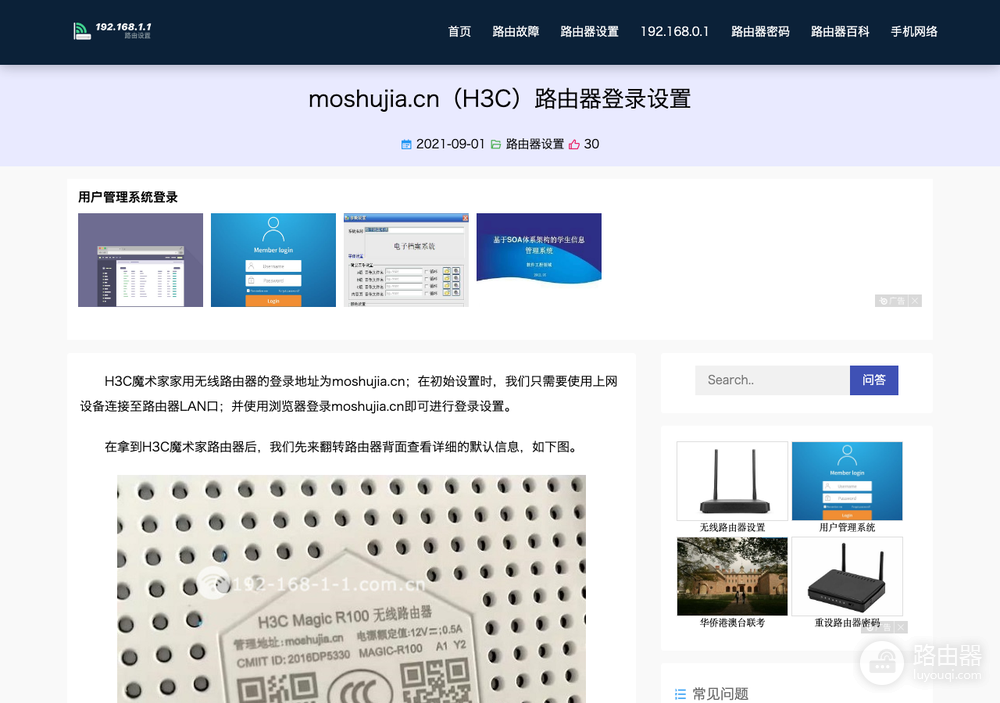
Task: Click the like count 30
Action: pyautogui.click(x=591, y=144)
